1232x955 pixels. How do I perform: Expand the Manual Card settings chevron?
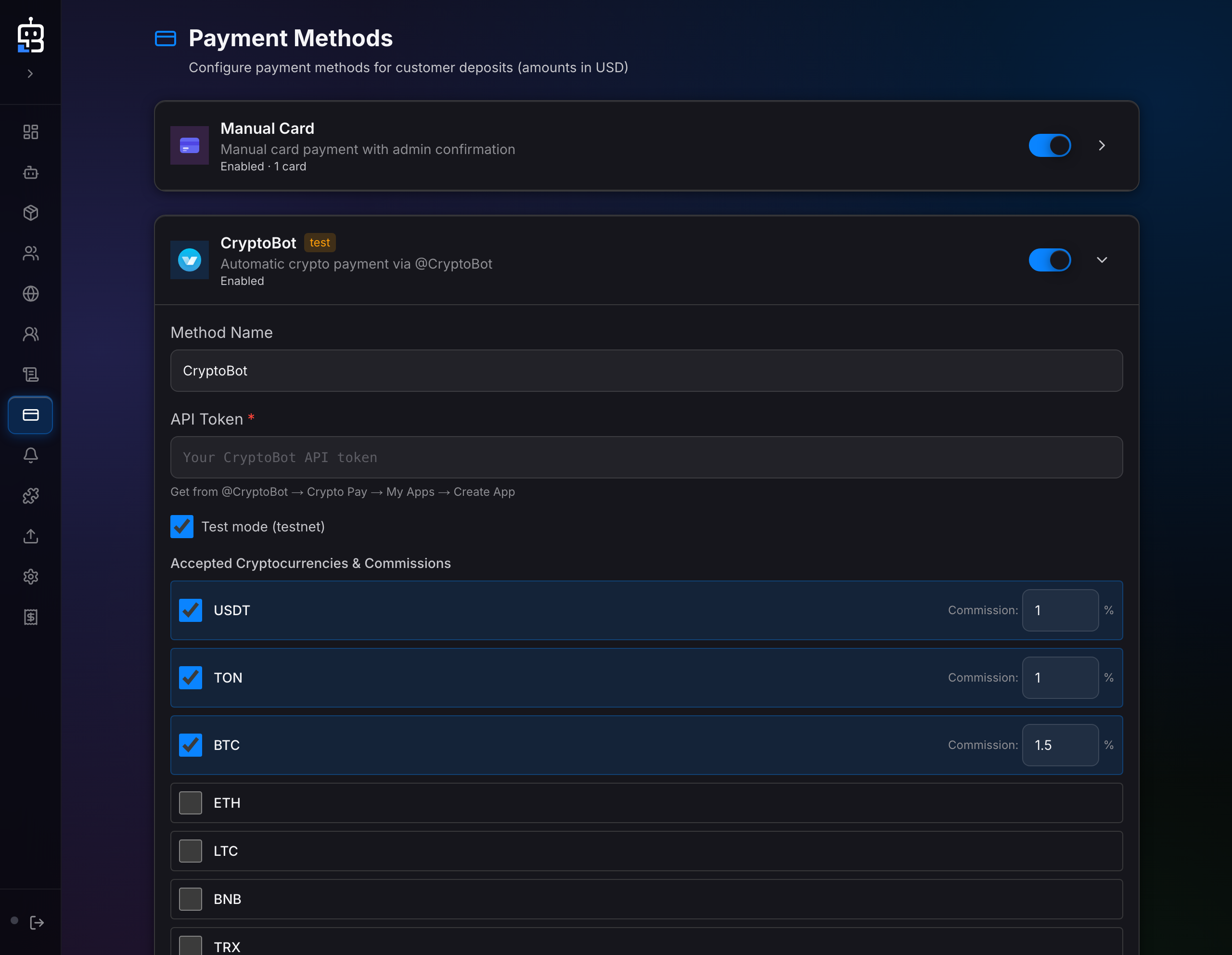(1102, 145)
